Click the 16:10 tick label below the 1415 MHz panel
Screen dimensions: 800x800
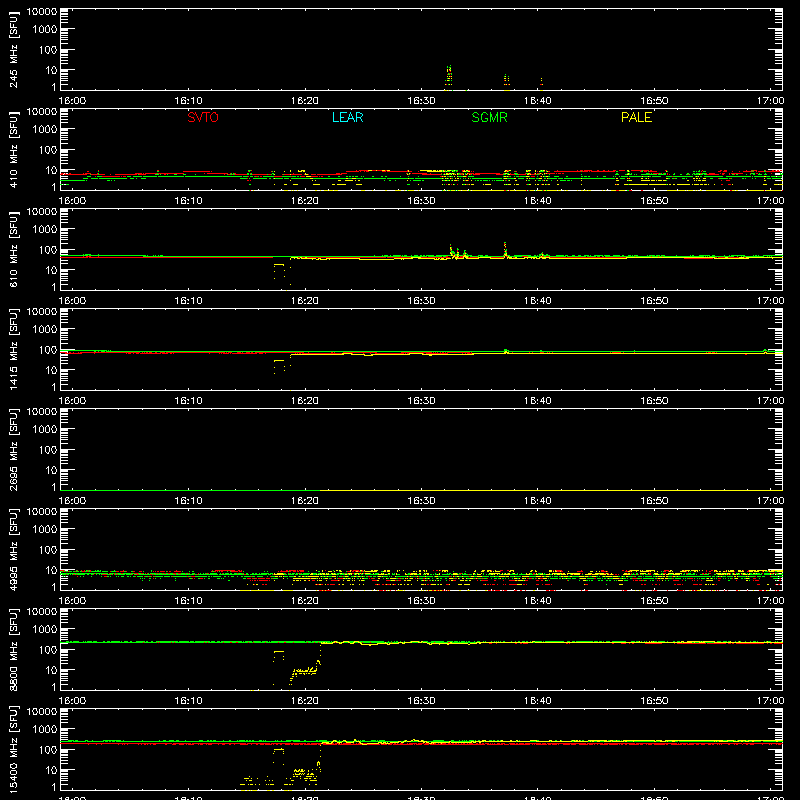(x=188, y=401)
